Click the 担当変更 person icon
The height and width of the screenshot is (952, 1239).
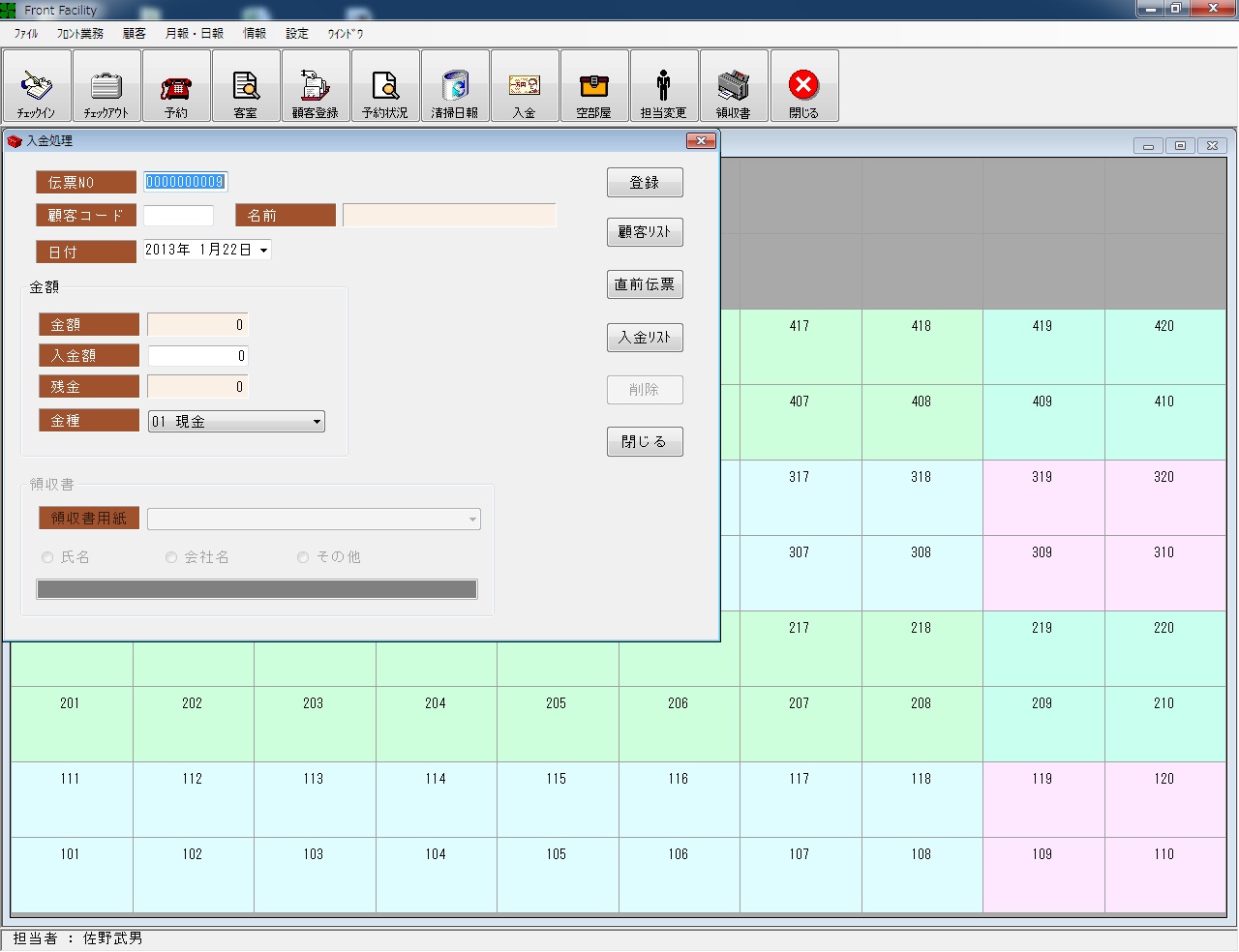tap(664, 86)
